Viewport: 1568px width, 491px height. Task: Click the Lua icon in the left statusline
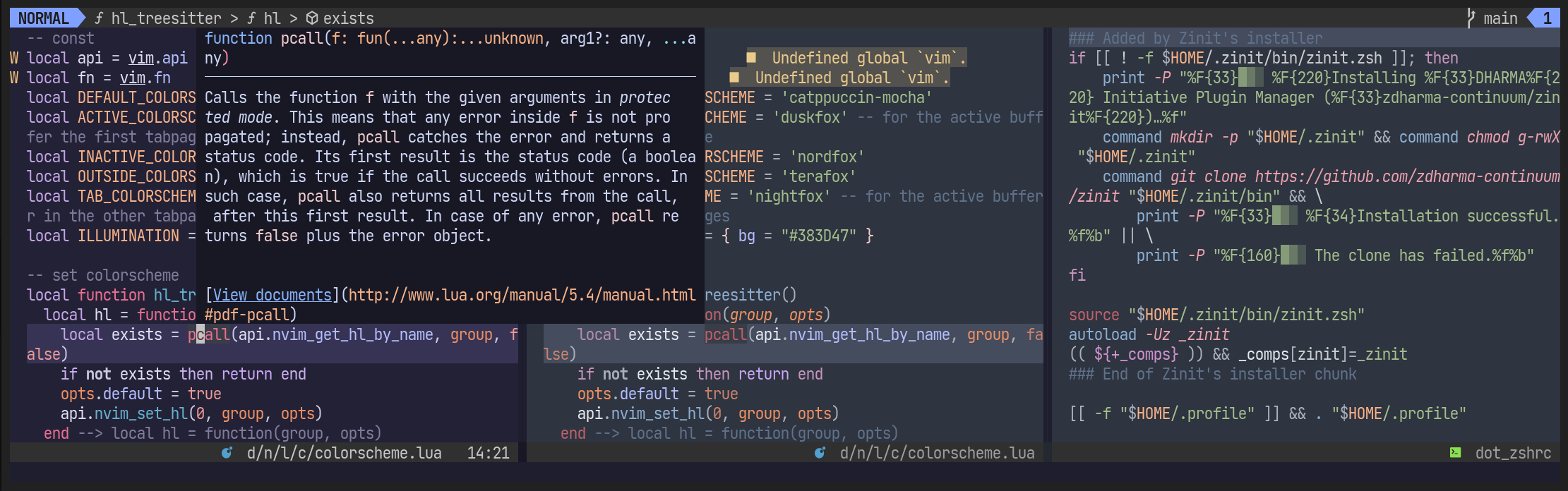click(227, 453)
